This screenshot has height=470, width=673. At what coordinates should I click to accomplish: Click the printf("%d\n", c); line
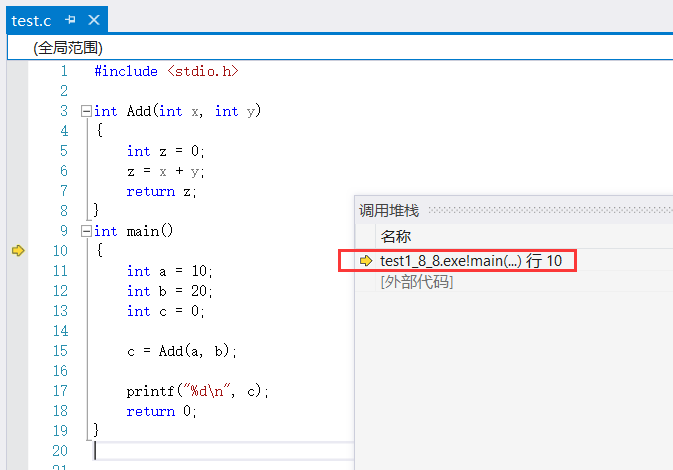coord(197,391)
